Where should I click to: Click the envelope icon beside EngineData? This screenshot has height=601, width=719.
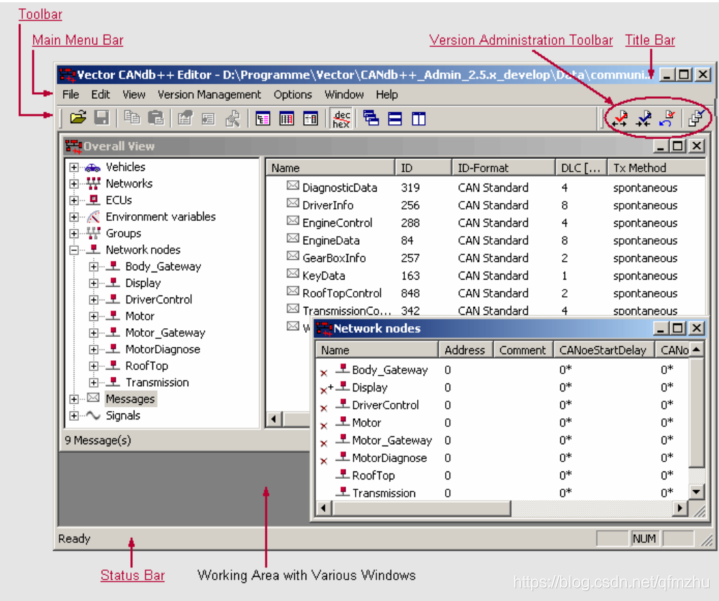293,238
